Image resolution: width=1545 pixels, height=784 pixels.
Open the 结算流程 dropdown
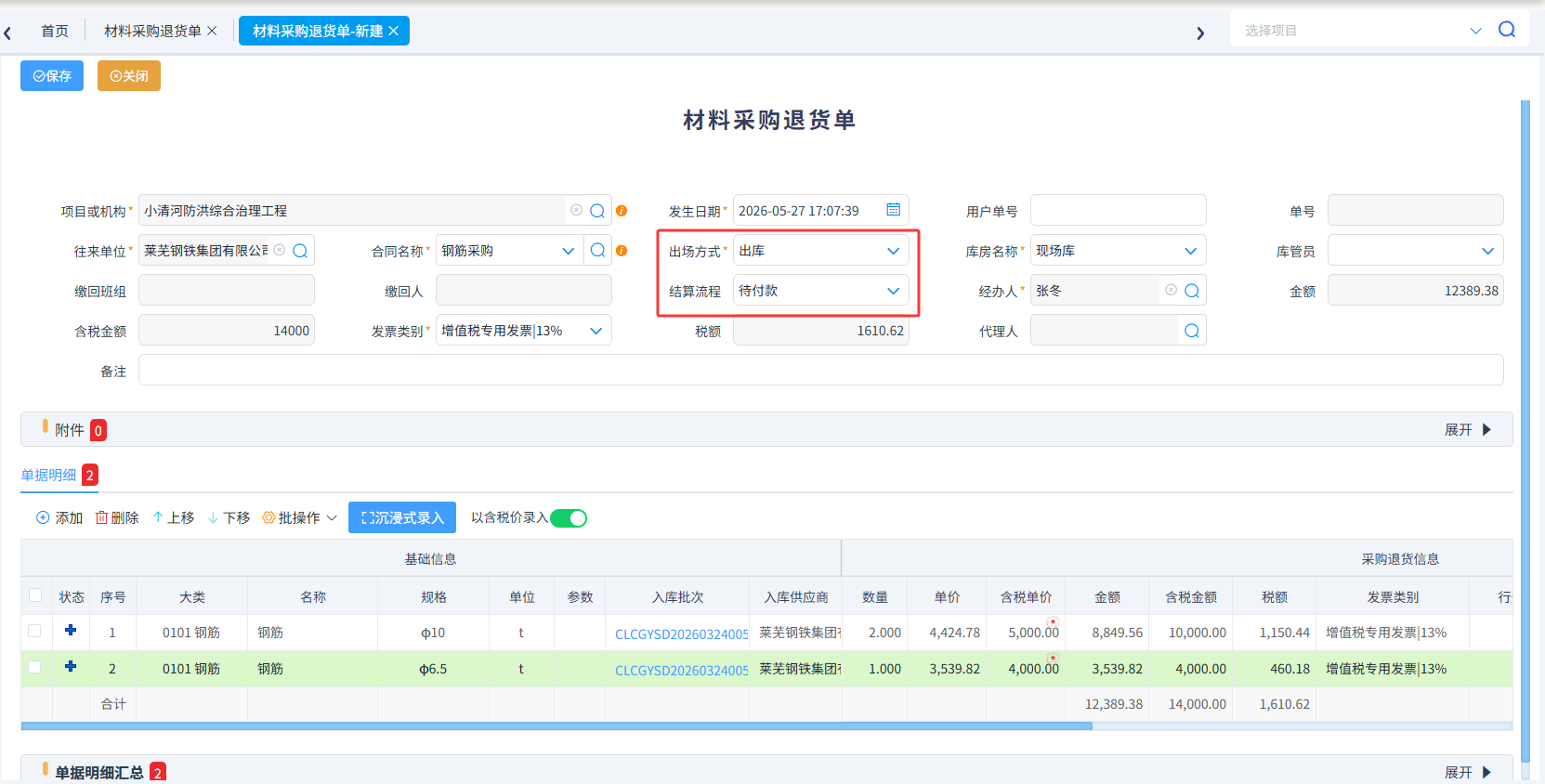[x=820, y=291]
